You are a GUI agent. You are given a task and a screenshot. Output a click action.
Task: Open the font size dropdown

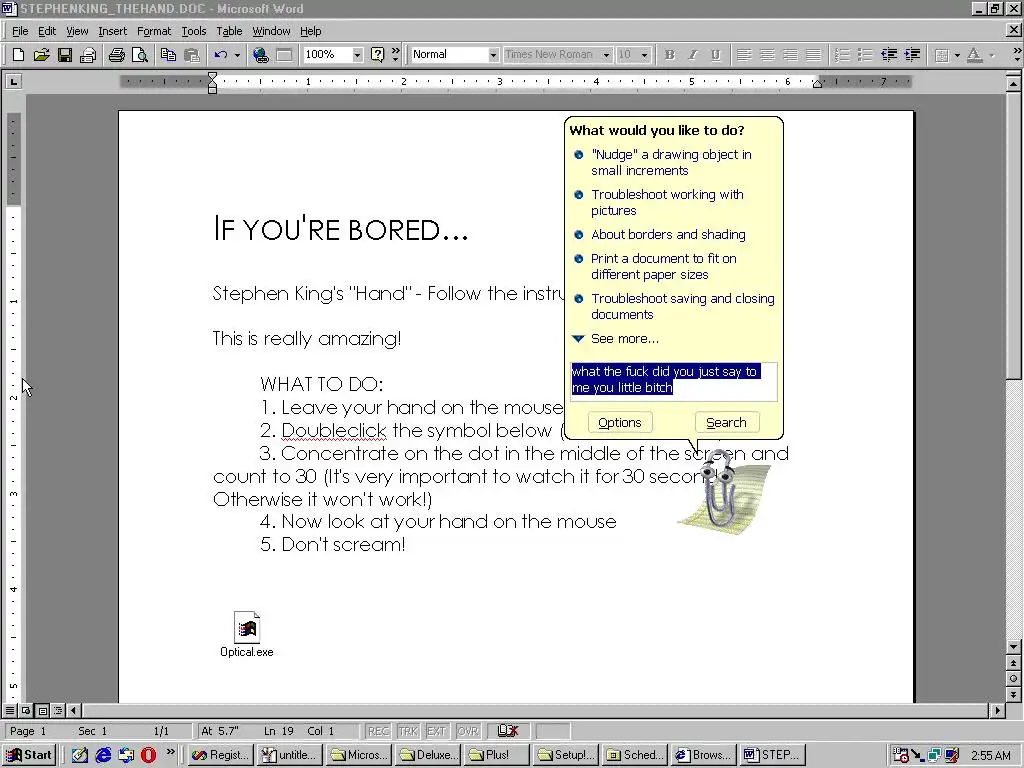tap(645, 55)
